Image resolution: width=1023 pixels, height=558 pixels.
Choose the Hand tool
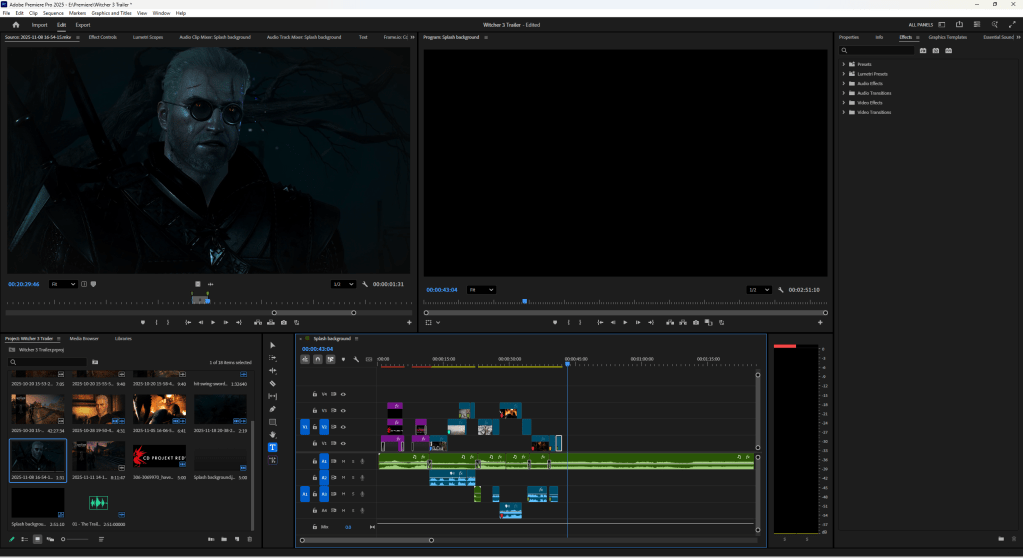pos(273,435)
